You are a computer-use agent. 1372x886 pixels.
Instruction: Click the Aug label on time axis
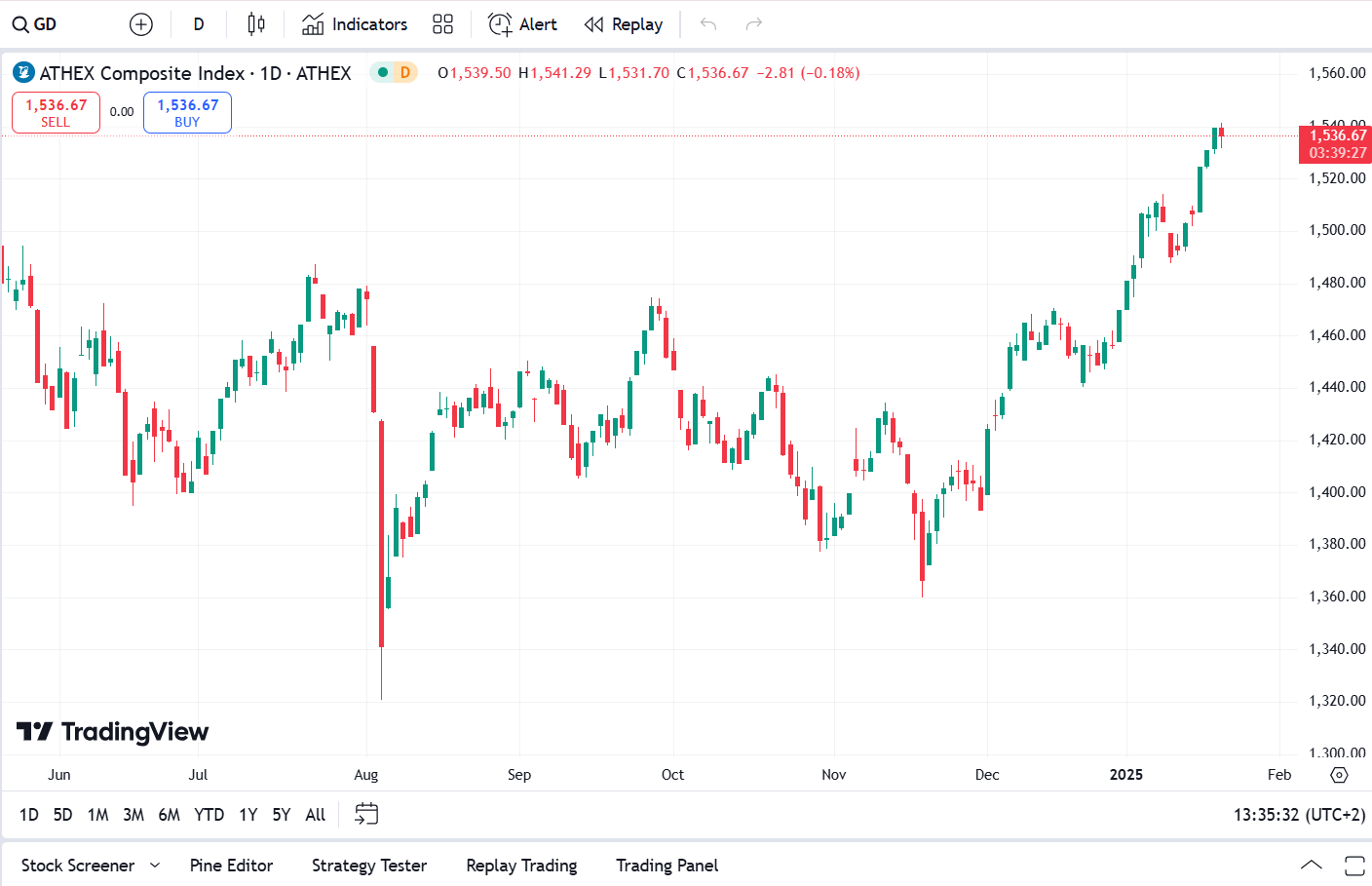click(366, 775)
